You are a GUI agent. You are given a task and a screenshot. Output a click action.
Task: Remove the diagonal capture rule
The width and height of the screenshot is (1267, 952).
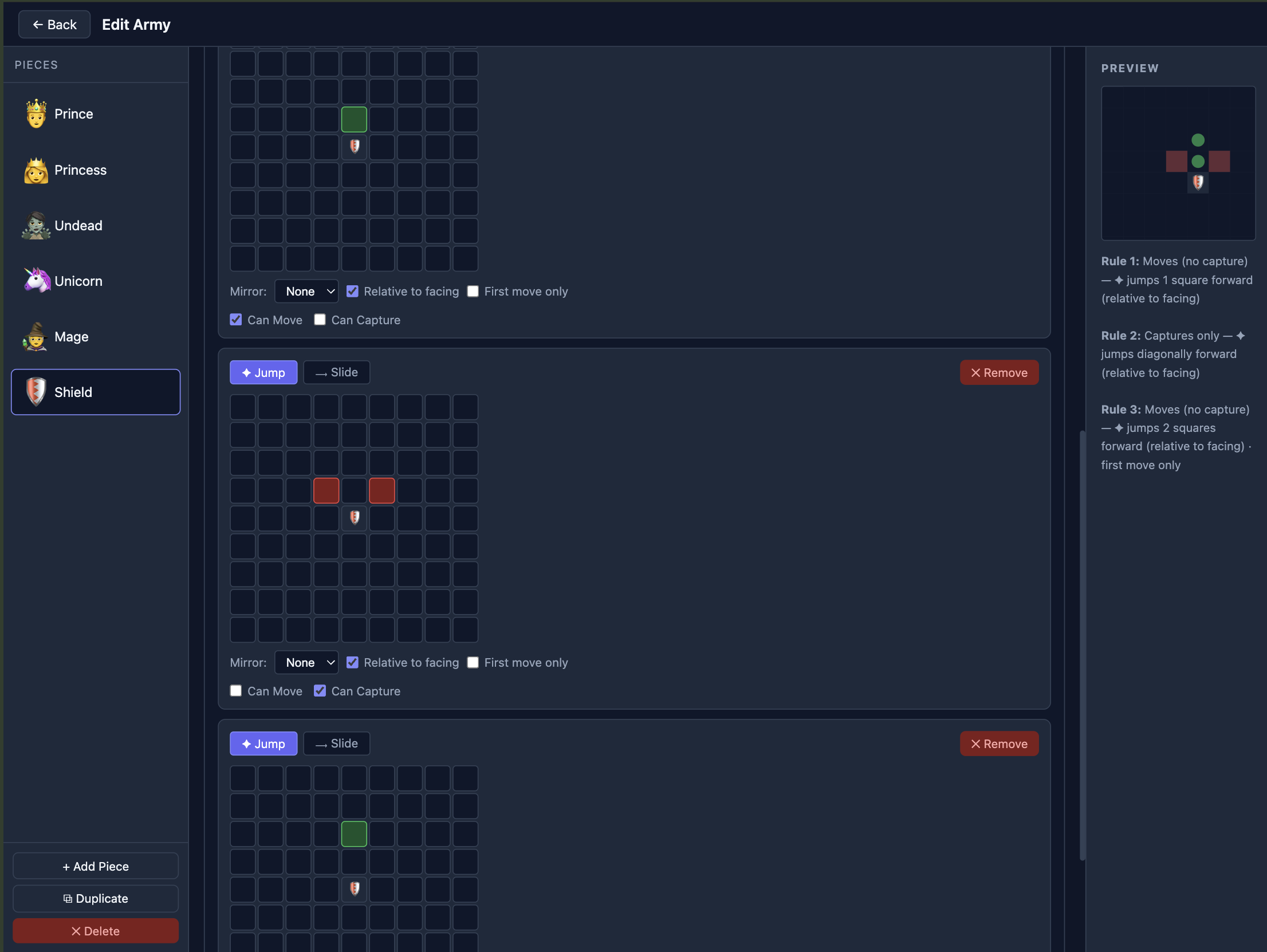pos(999,372)
